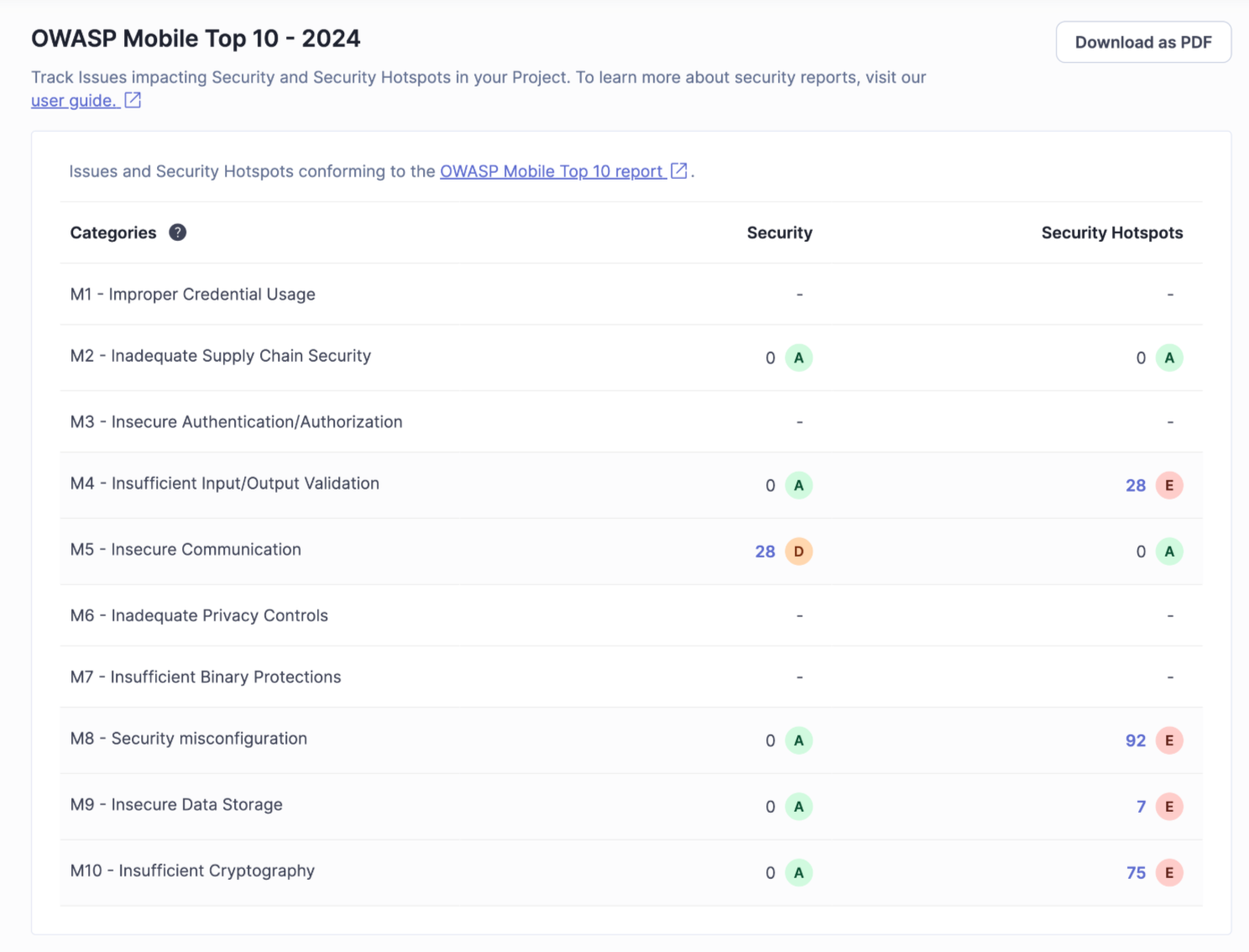Open the 7 hotspots for M9 Insecure Data Storage
The width and height of the screenshot is (1249, 952).
[1141, 807]
